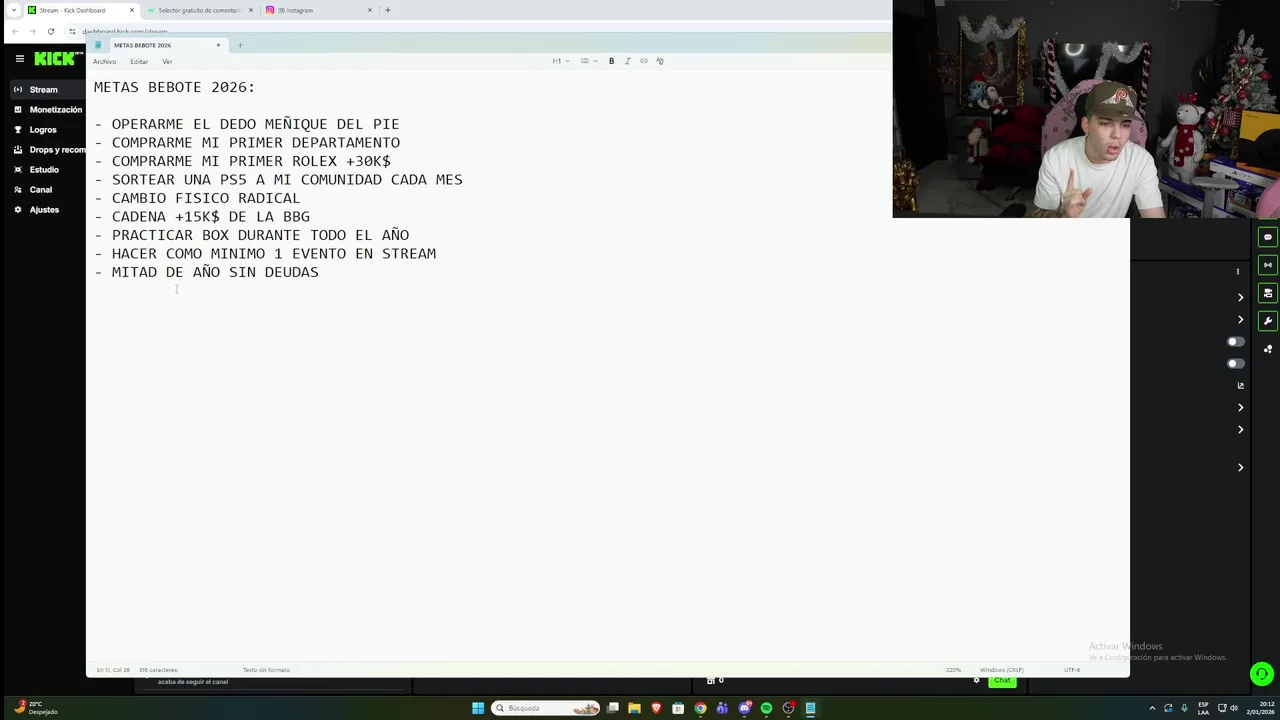Toggle italic formatting in Notepad
Screen dimensions: 1280x720
pyautogui.click(x=627, y=61)
